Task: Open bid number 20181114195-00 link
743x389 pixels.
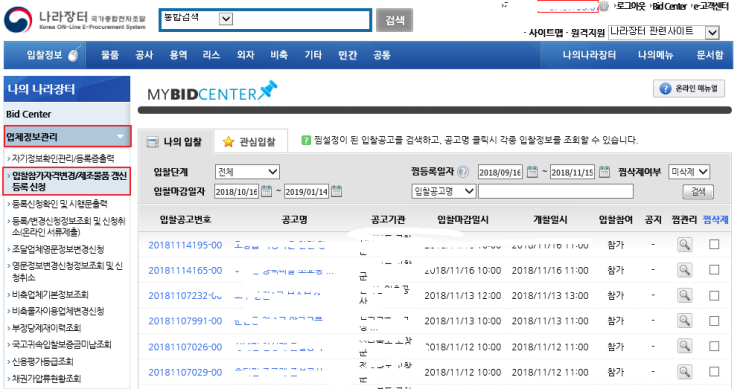Action: point(185,245)
